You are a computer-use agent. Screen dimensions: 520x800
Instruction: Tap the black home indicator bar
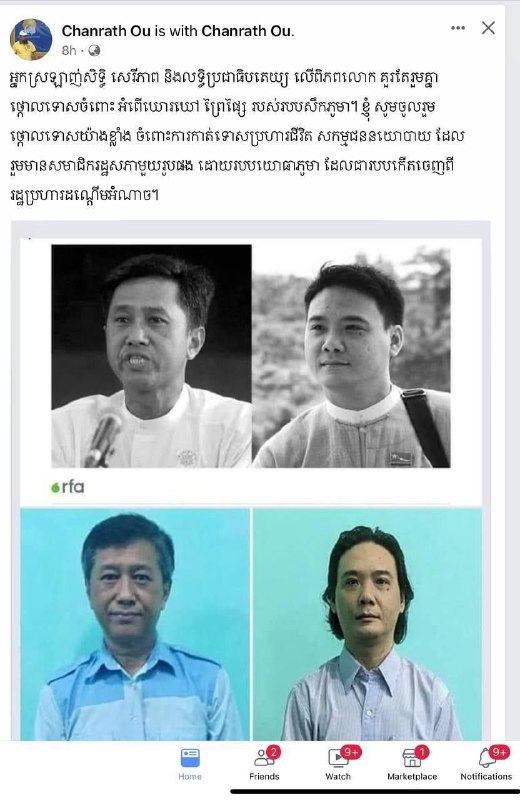coord(371,792)
